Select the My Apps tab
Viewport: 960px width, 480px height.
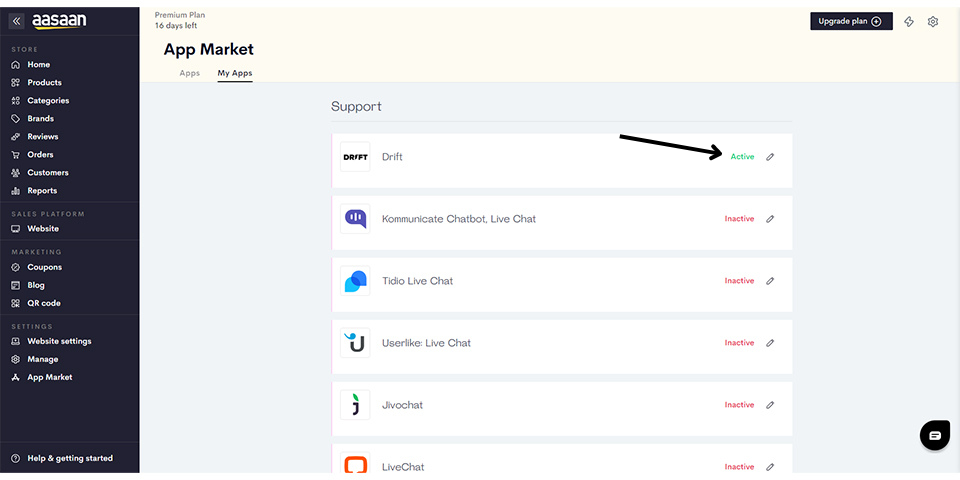[x=235, y=73]
